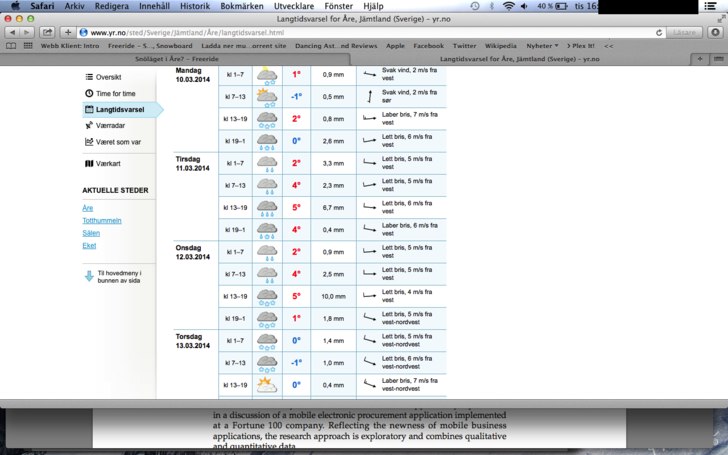
Task: Click the share icon in Safari toolbar
Action: click(47, 32)
